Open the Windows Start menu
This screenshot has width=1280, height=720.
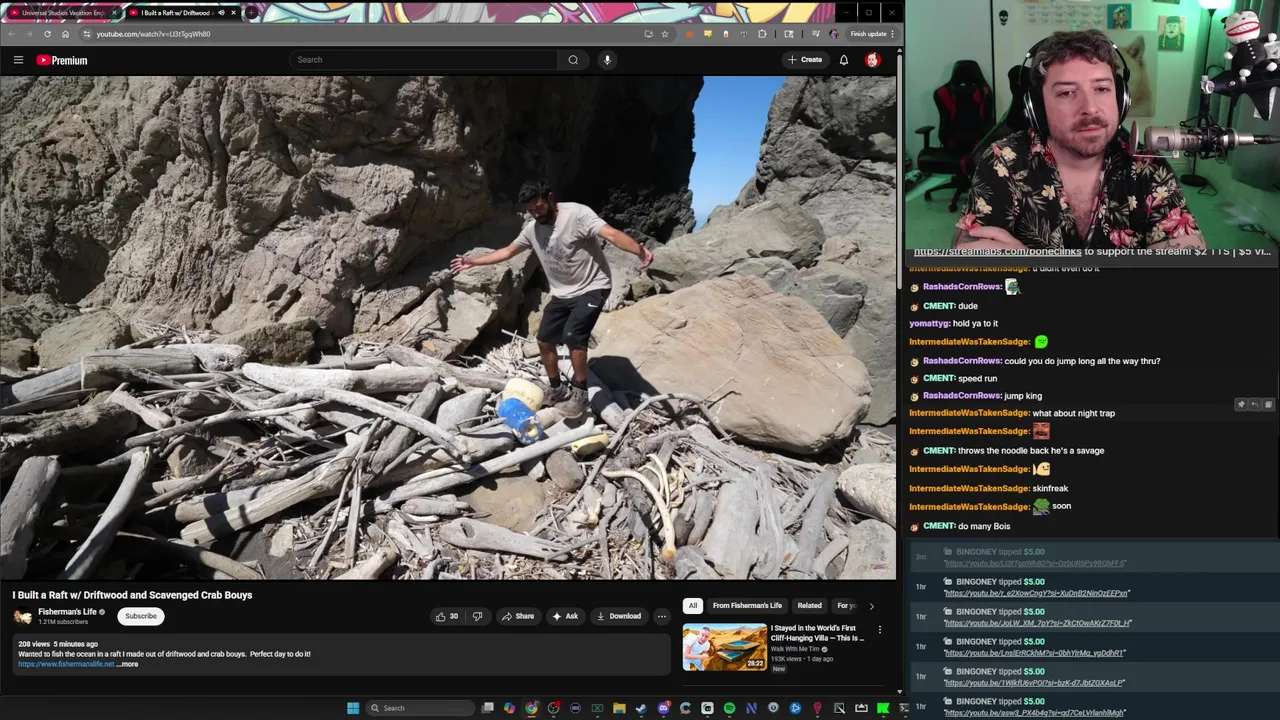(x=353, y=708)
